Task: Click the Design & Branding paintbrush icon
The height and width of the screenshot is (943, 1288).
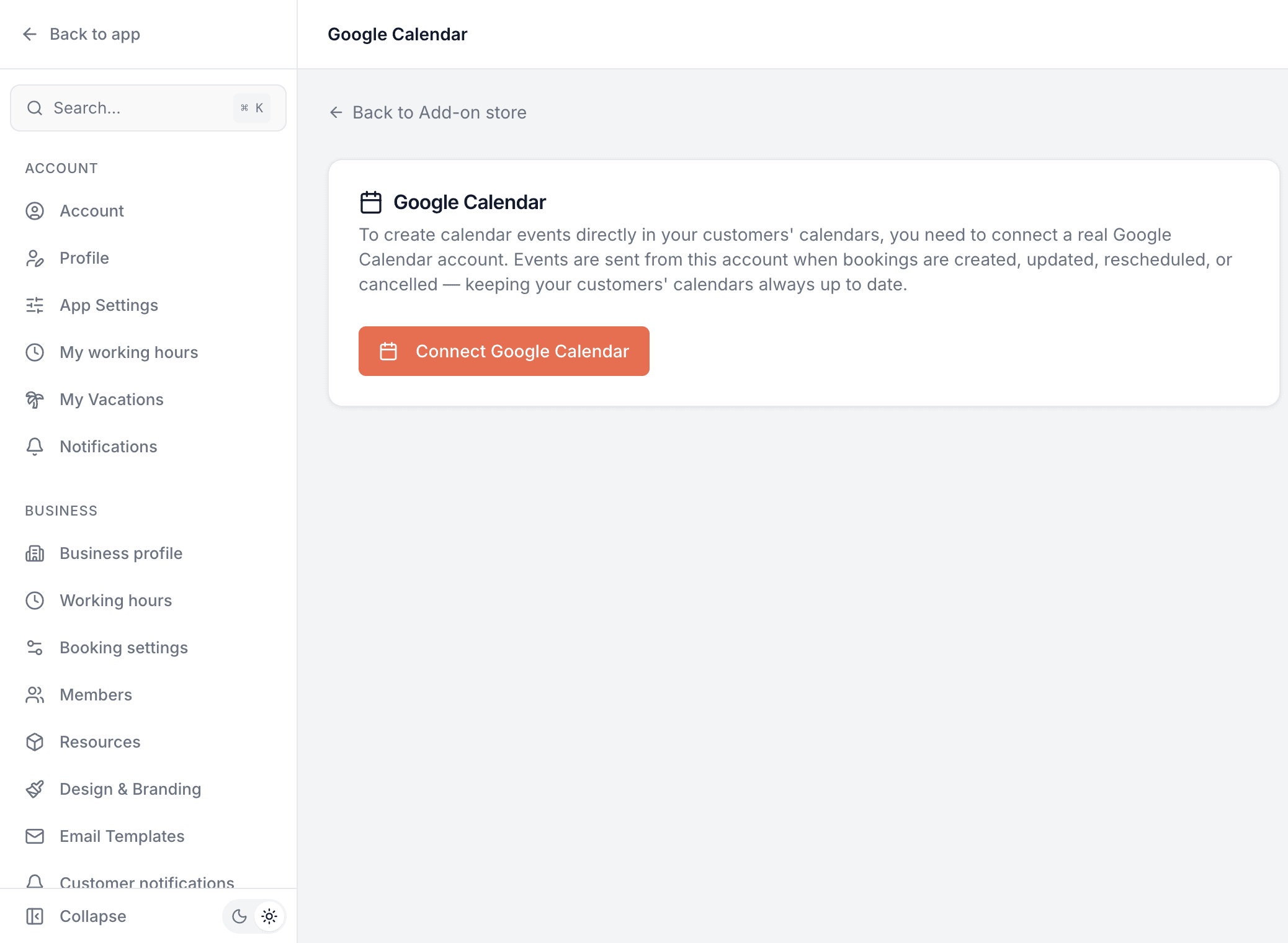Action: click(35, 789)
